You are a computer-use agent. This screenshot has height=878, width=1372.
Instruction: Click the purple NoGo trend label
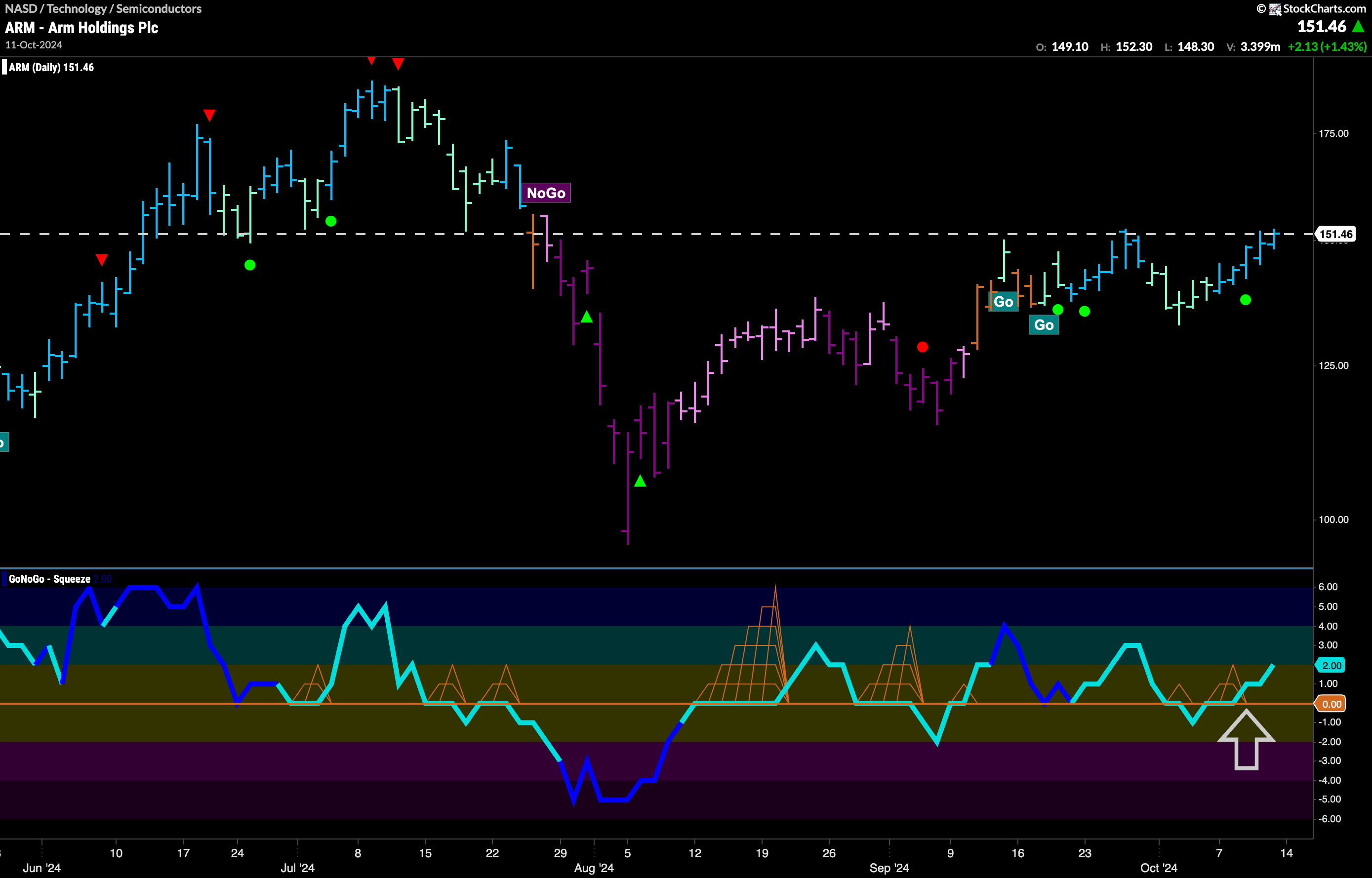[x=546, y=193]
